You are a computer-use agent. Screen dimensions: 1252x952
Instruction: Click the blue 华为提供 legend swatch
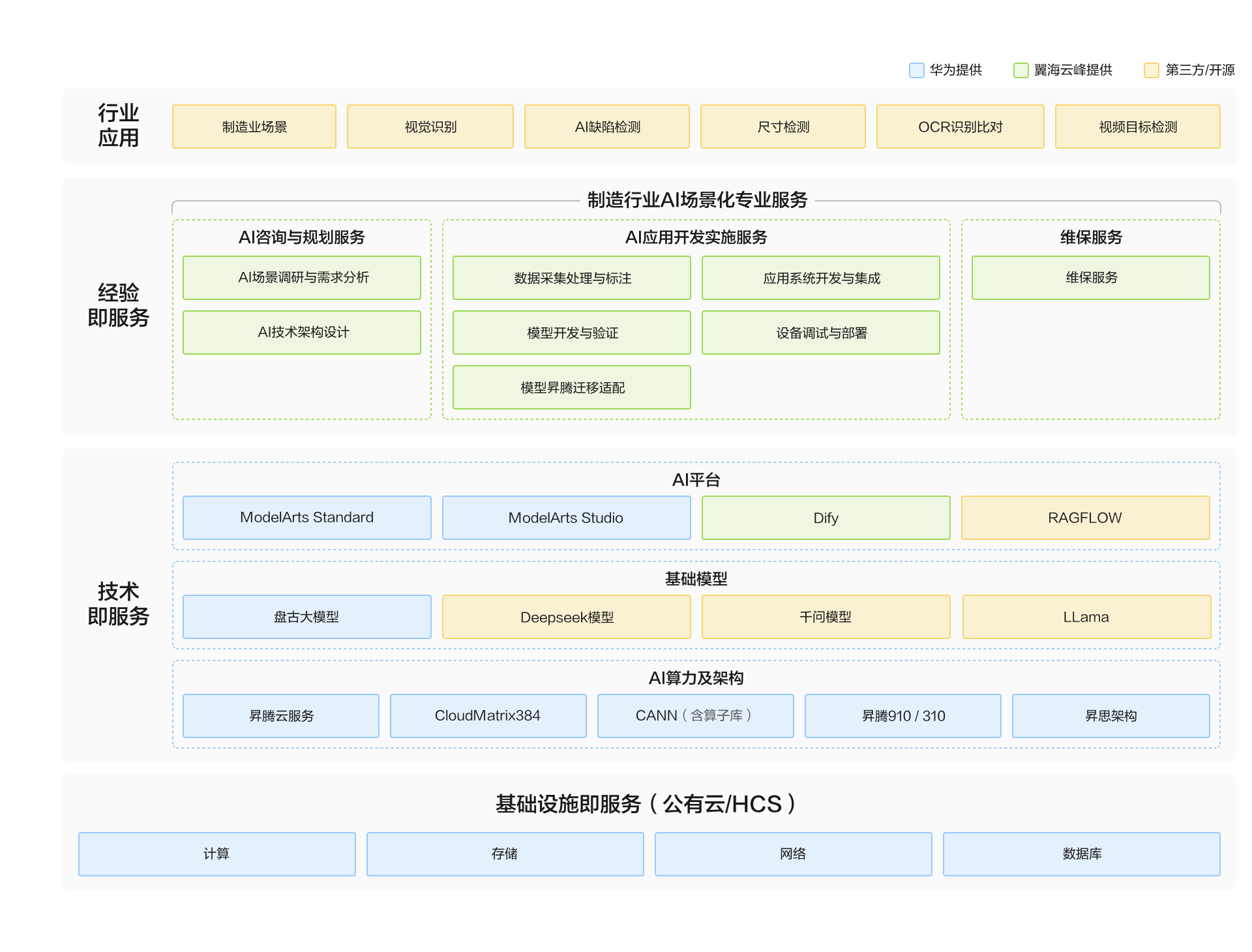[916, 70]
